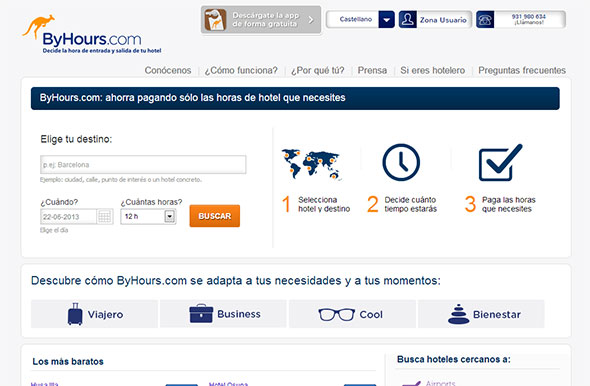Click the Los más baratos heading
The image size is (590, 386).
pos(68,362)
